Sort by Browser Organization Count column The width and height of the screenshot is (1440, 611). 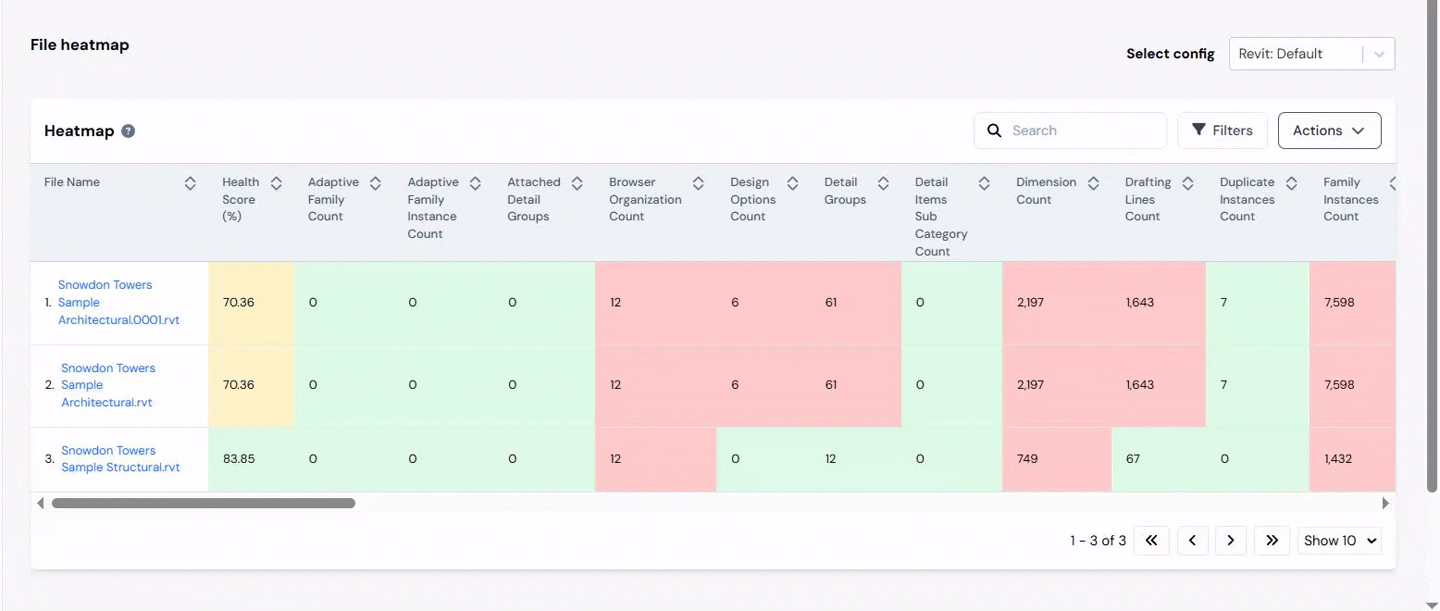pyautogui.click(x=698, y=183)
